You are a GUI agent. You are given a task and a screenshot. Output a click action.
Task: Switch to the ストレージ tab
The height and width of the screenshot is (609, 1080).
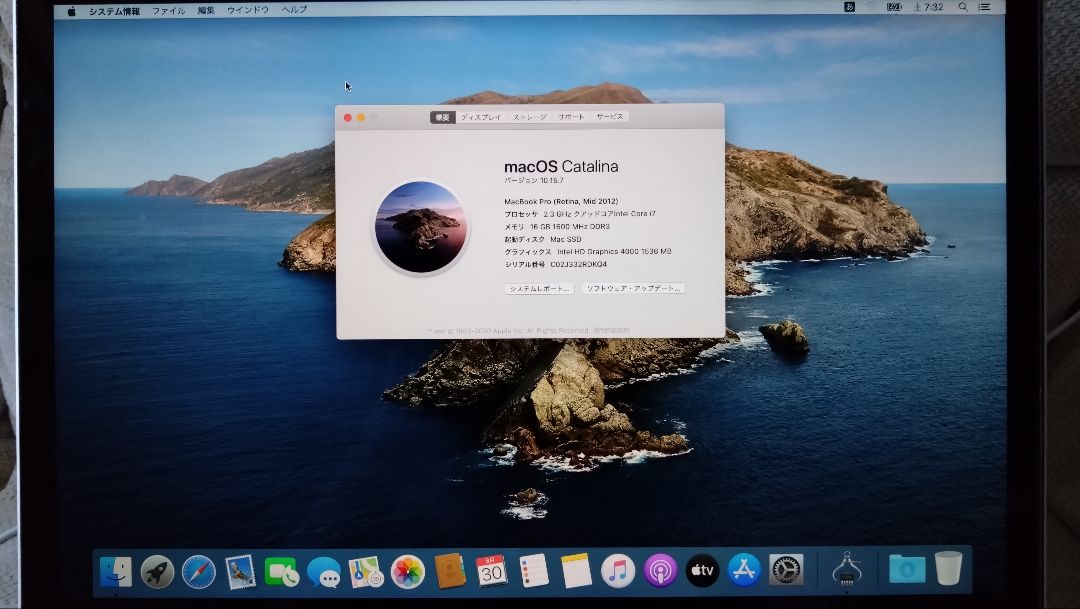[530, 117]
